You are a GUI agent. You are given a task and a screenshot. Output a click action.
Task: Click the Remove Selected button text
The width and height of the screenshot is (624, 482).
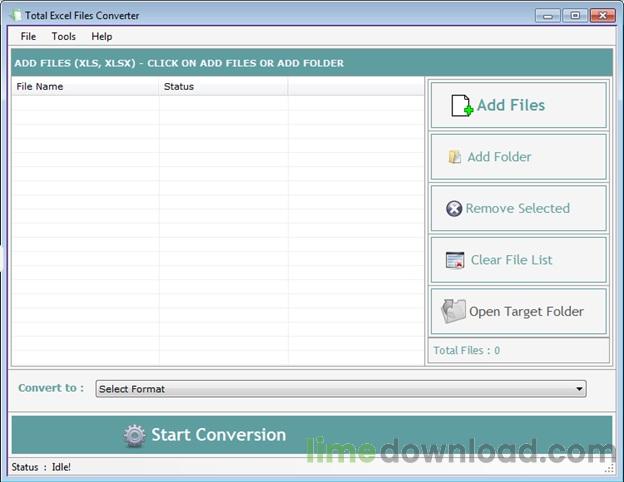pyautogui.click(x=518, y=208)
